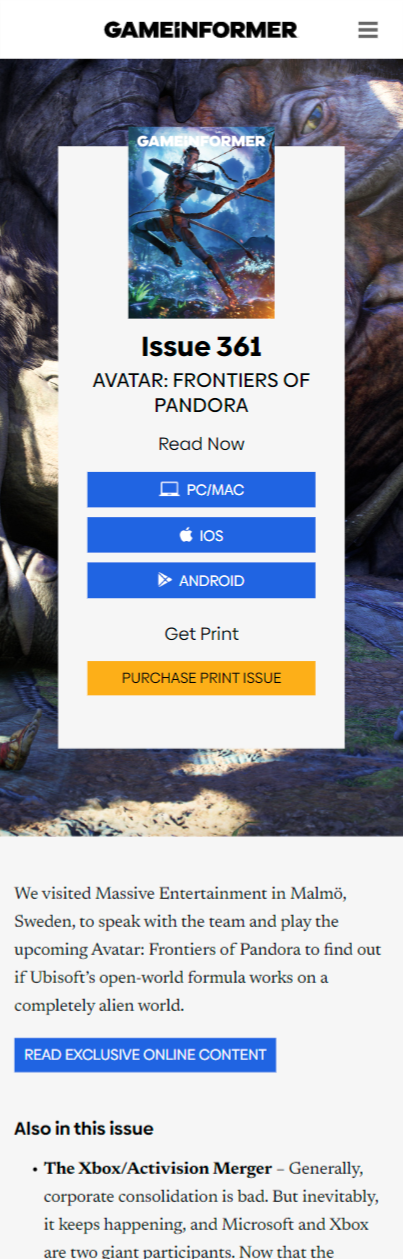Click the Get Print label
Viewport: 403px width, 1259px height.
(201, 634)
